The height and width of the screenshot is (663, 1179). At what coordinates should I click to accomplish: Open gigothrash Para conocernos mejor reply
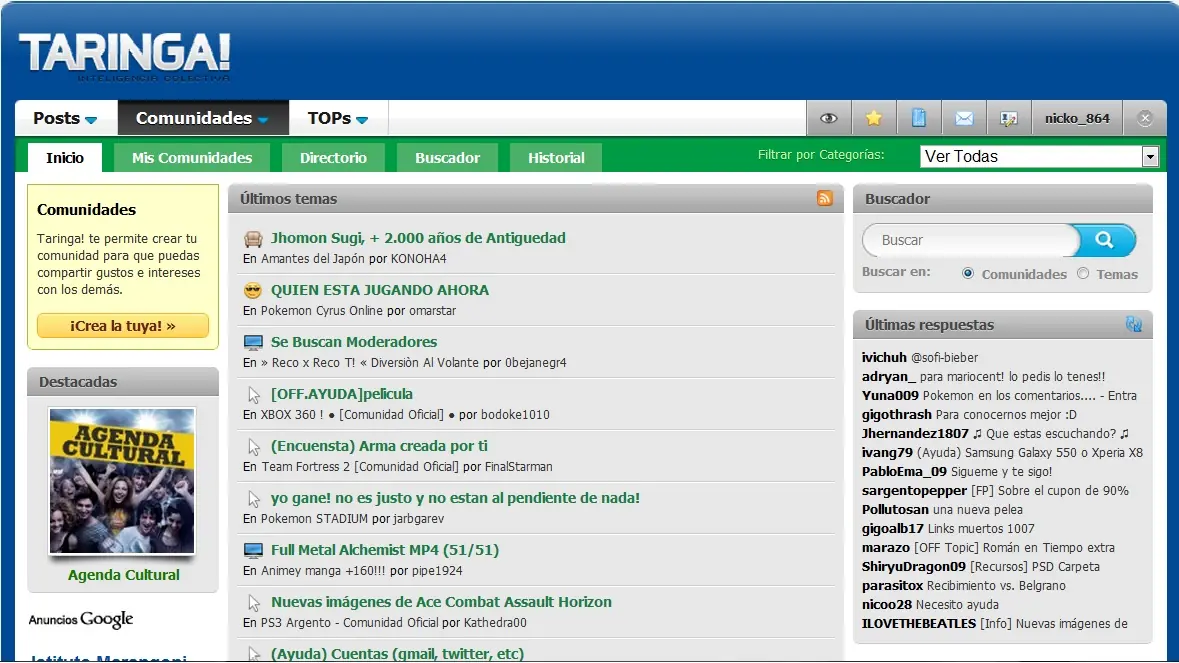969,414
